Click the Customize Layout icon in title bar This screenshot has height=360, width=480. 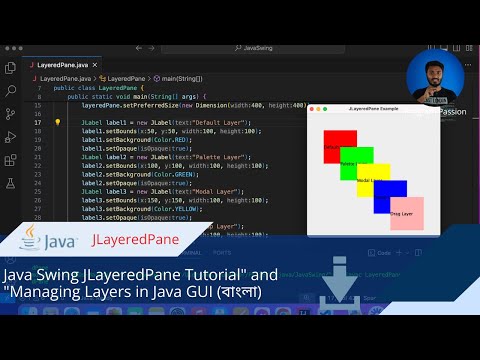469,48
